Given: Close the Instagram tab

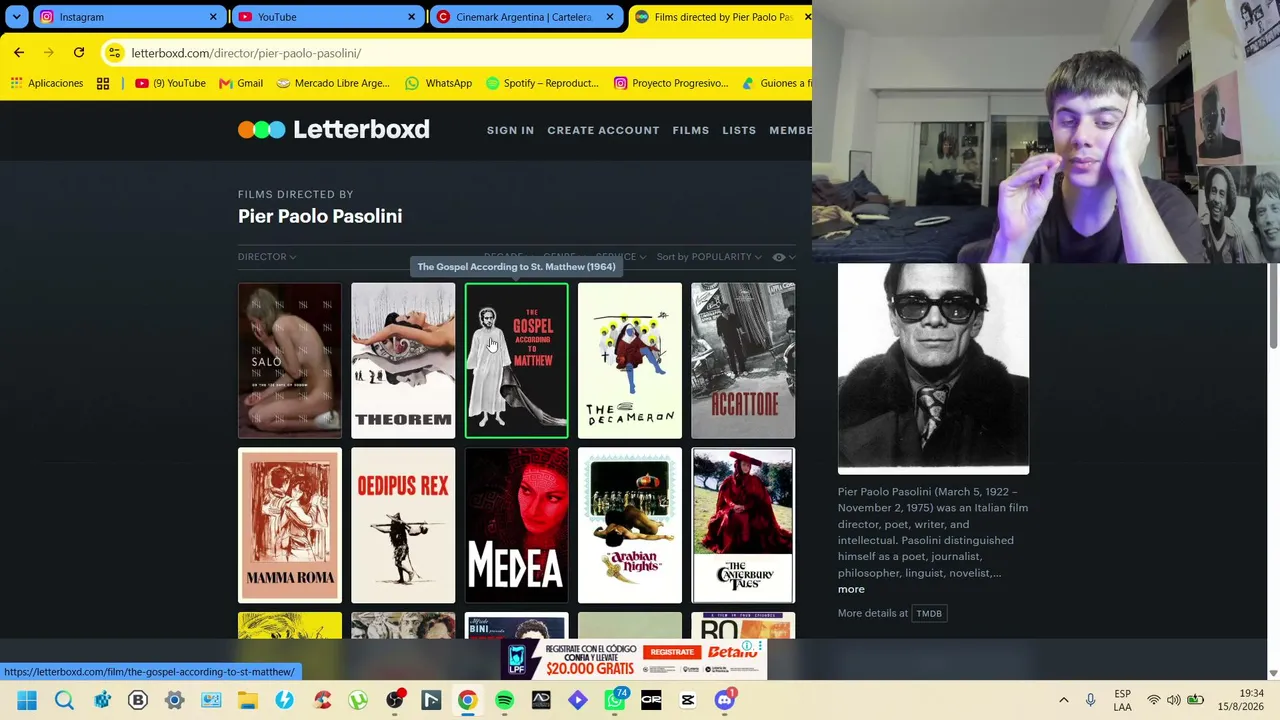Looking at the screenshot, I should (x=213, y=17).
